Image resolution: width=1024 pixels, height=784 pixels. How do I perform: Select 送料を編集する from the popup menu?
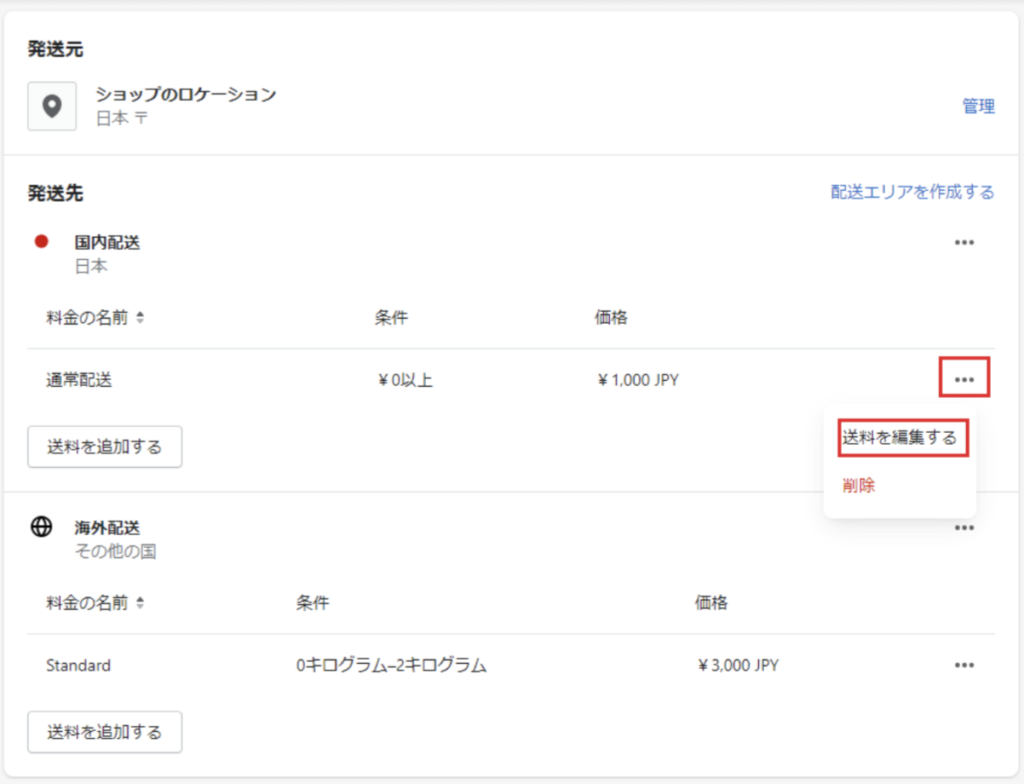[899, 438]
